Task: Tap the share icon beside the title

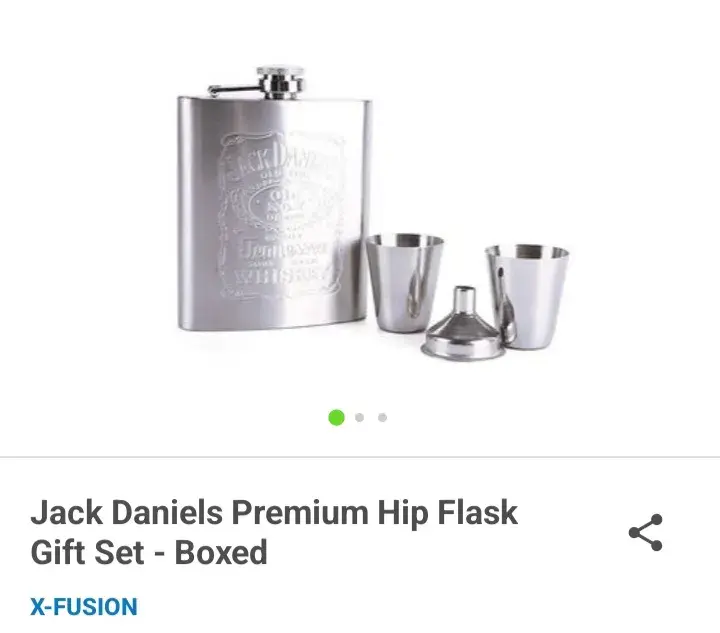Action: [646, 532]
